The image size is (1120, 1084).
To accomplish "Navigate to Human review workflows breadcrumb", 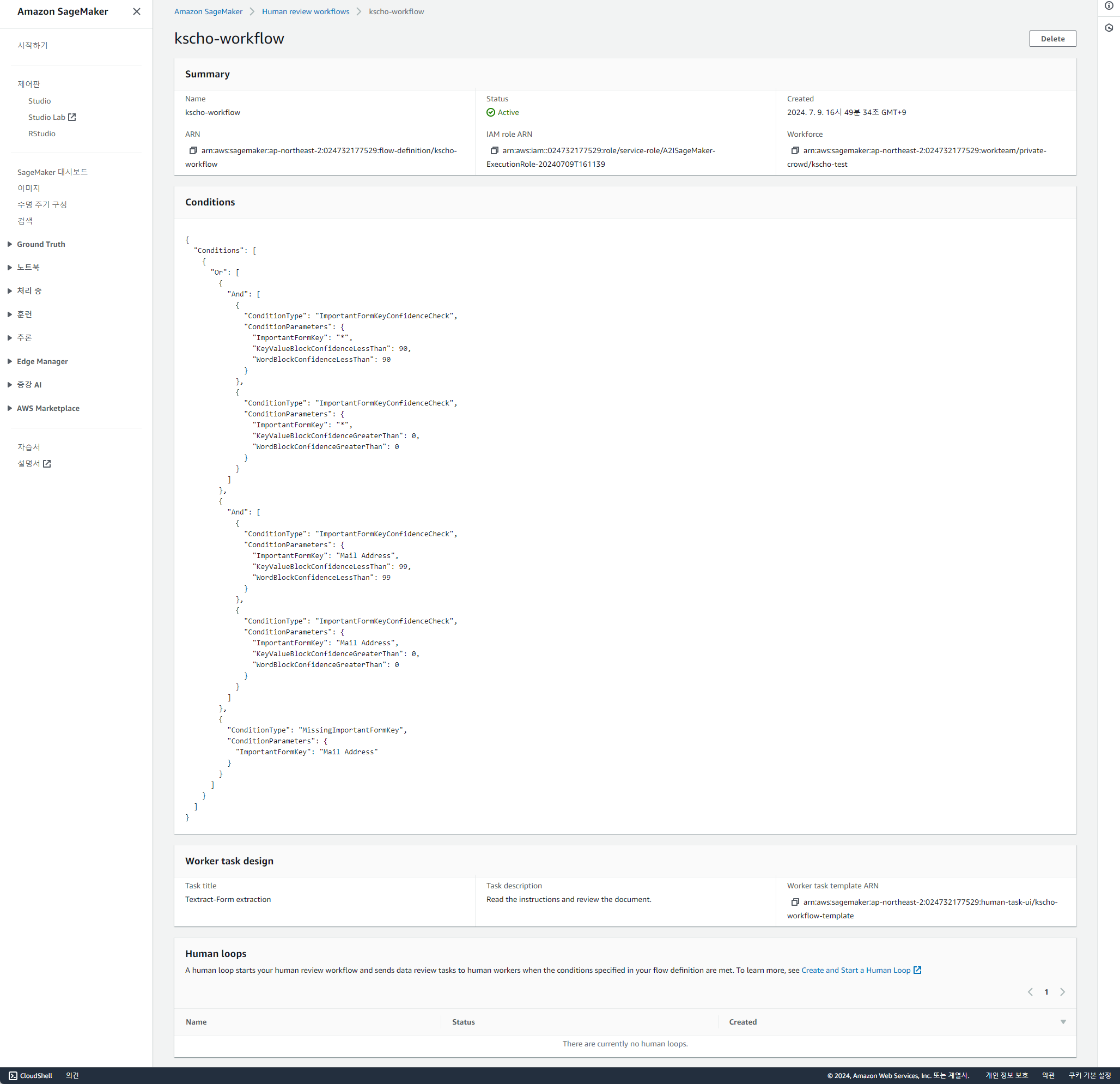I will point(305,11).
